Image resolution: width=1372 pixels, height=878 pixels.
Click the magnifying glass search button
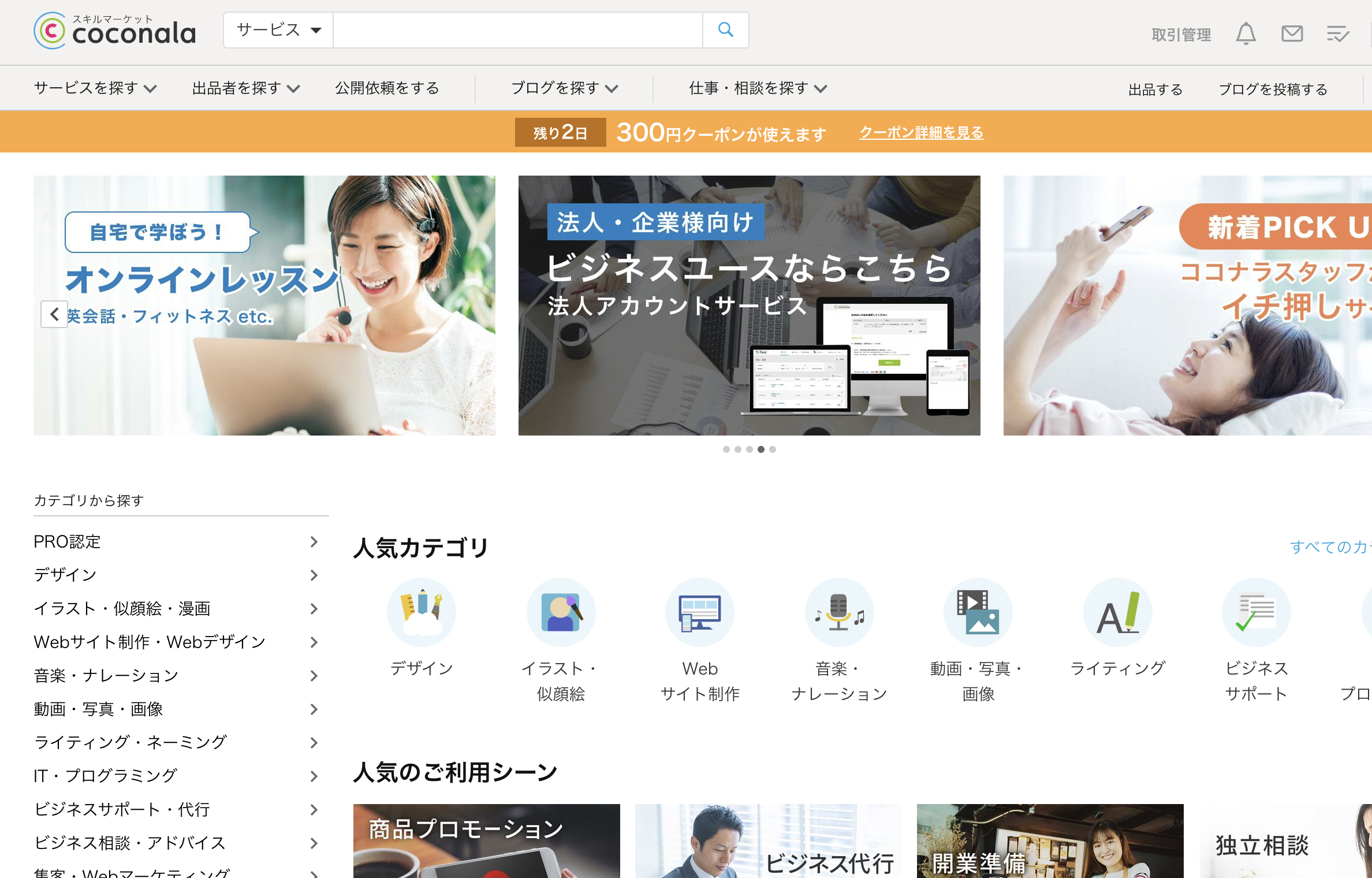[725, 30]
